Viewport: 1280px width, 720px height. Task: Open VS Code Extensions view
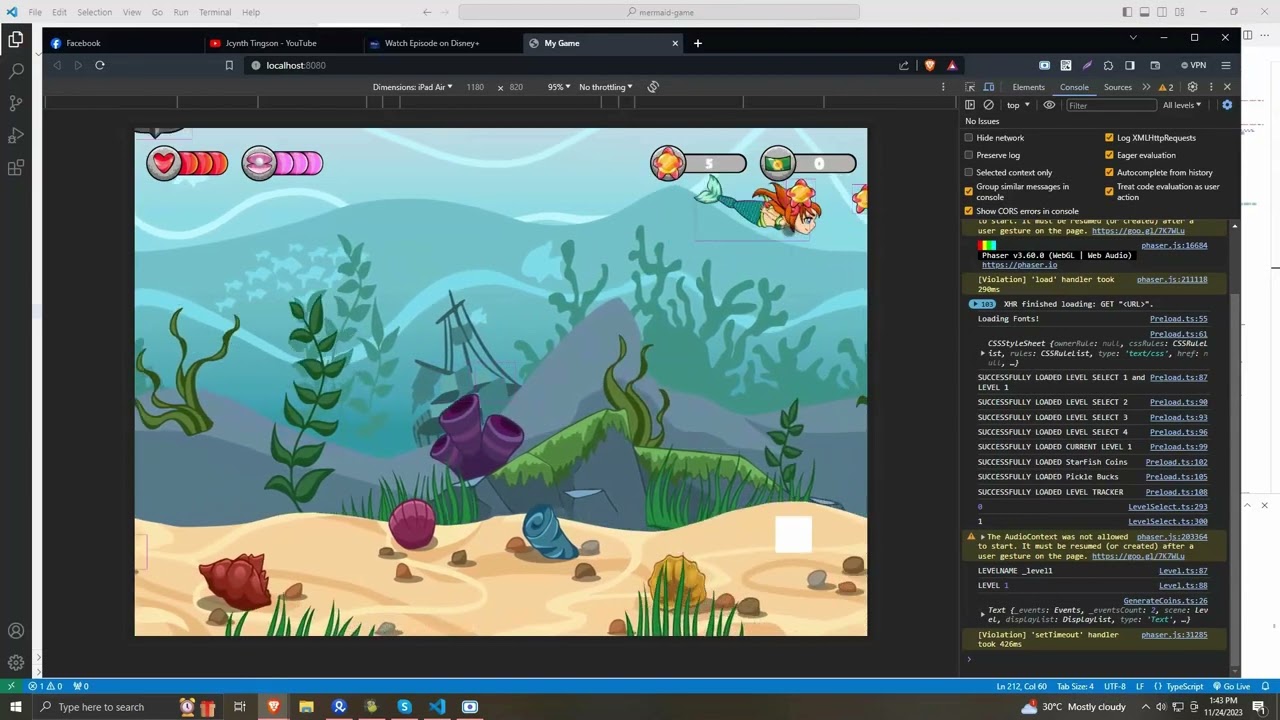[16, 167]
